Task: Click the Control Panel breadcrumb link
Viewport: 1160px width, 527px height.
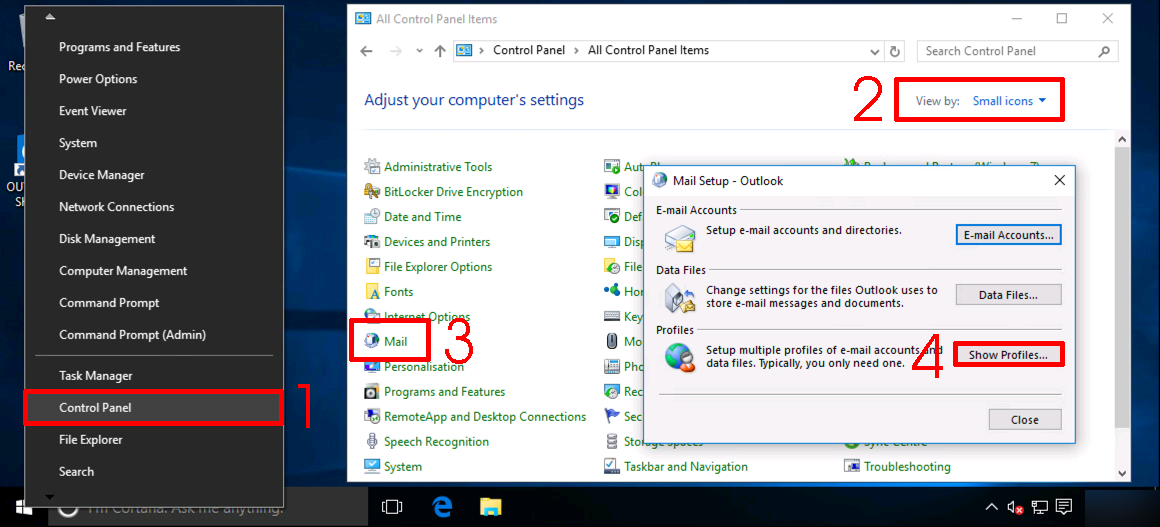Action: pos(528,50)
